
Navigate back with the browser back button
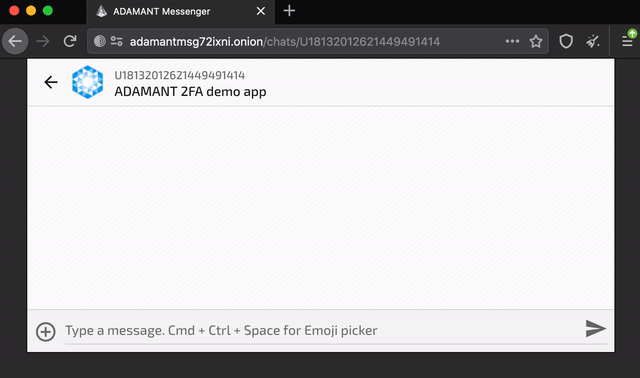(x=15, y=41)
